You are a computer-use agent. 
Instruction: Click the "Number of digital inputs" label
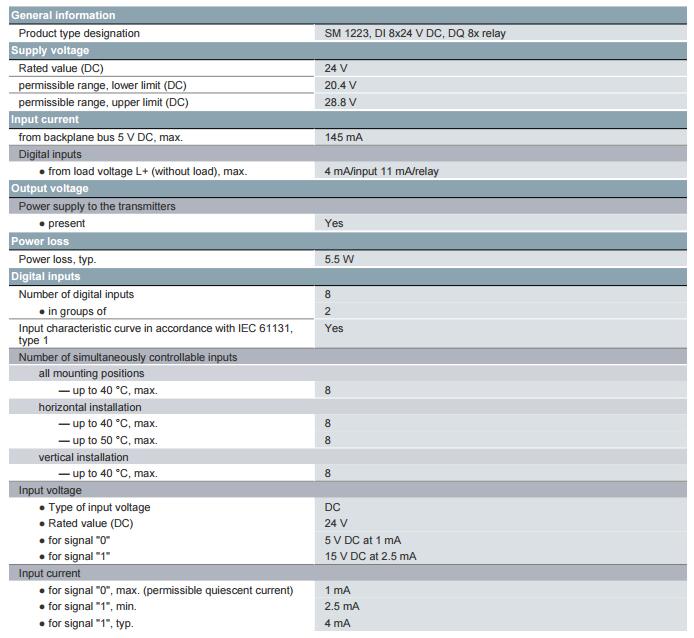76,294
